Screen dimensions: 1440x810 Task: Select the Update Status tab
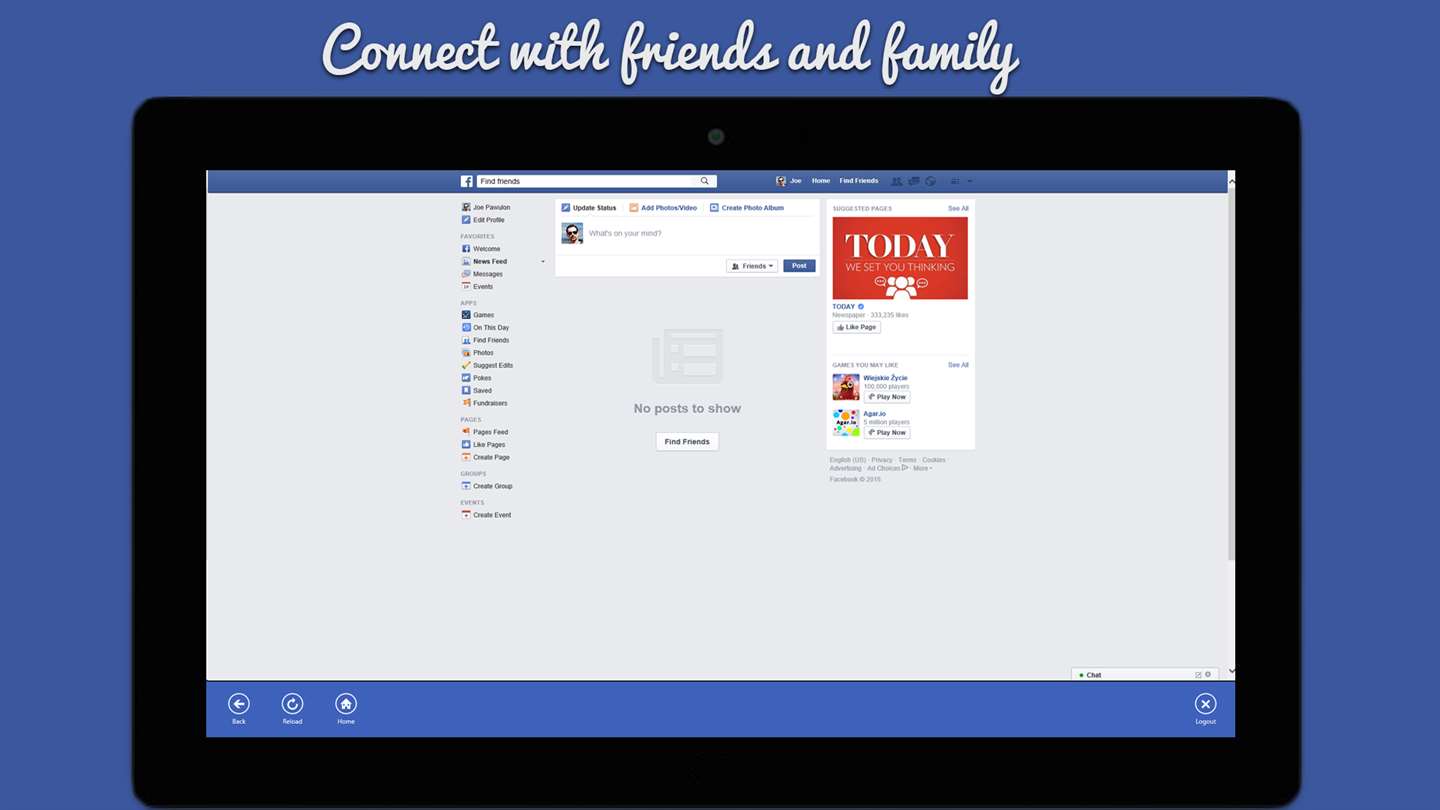pyautogui.click(x=589, y=208)
